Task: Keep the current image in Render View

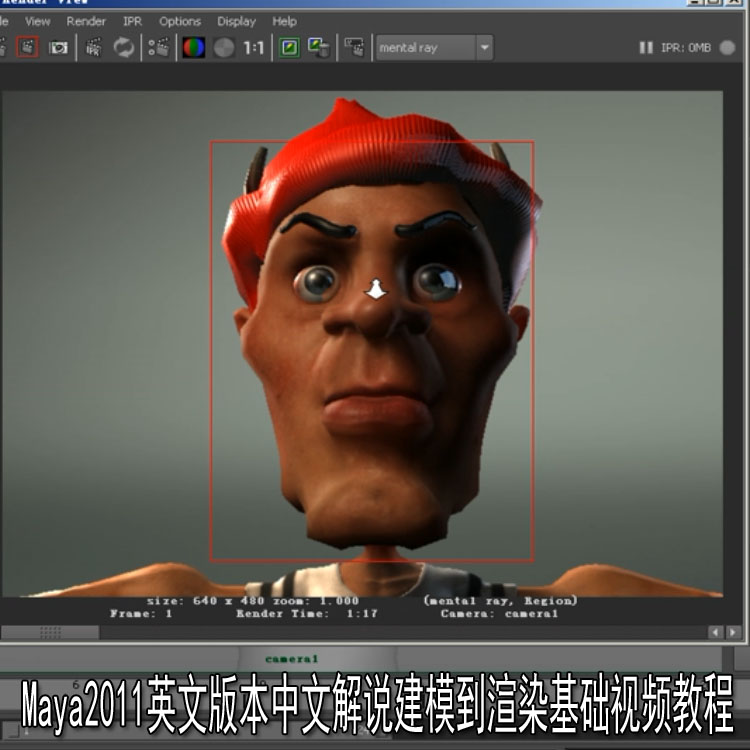Action: (289, 47)
